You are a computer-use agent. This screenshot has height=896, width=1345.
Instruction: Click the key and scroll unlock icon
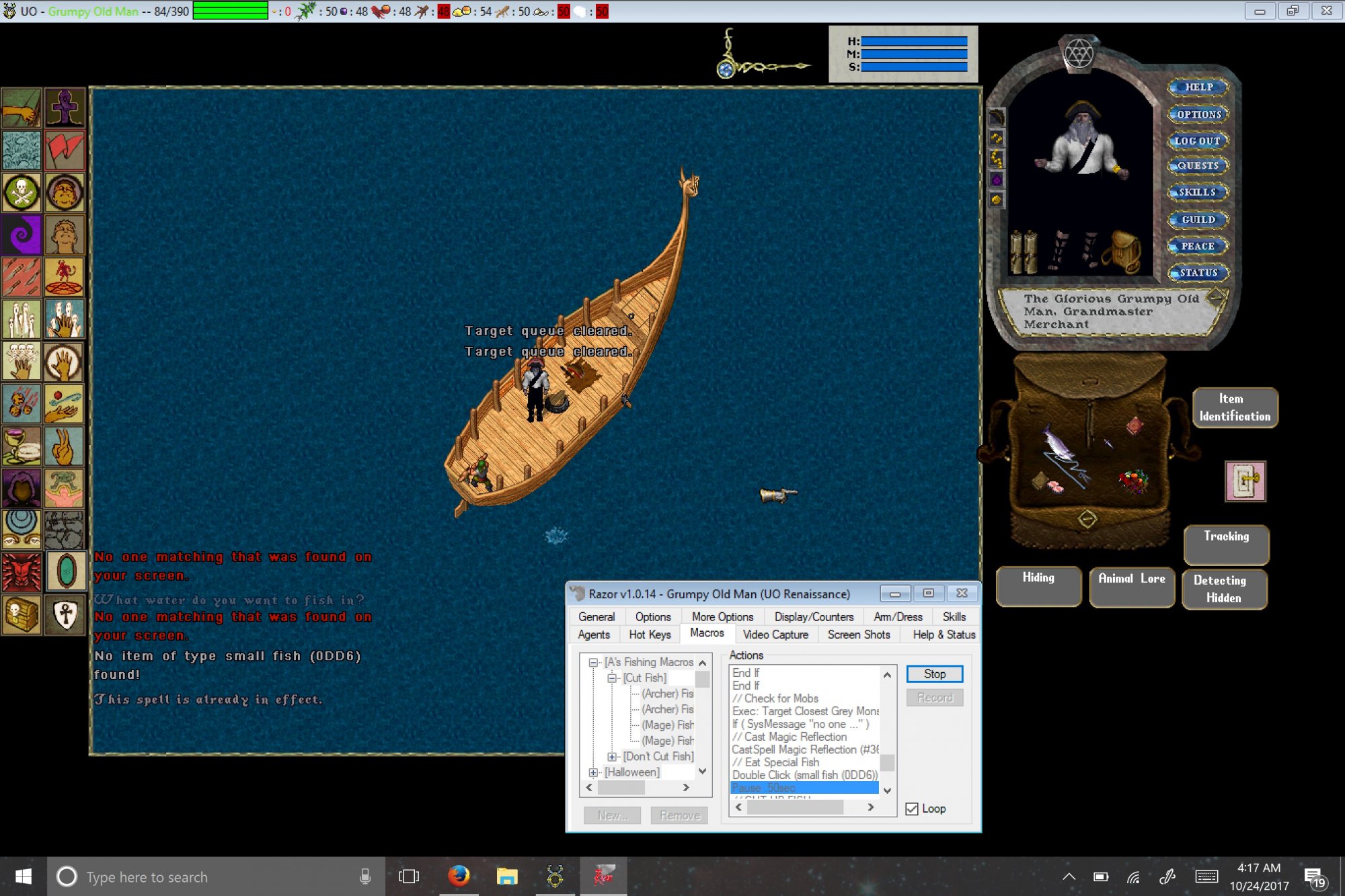point(1245,481)
